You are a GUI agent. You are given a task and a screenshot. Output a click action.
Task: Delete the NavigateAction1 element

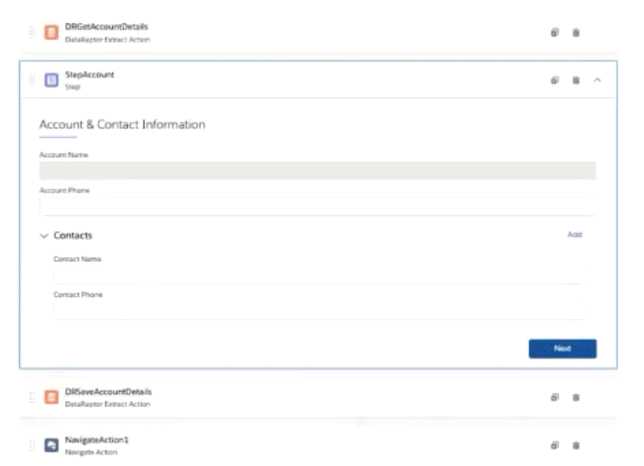[576, 445]
